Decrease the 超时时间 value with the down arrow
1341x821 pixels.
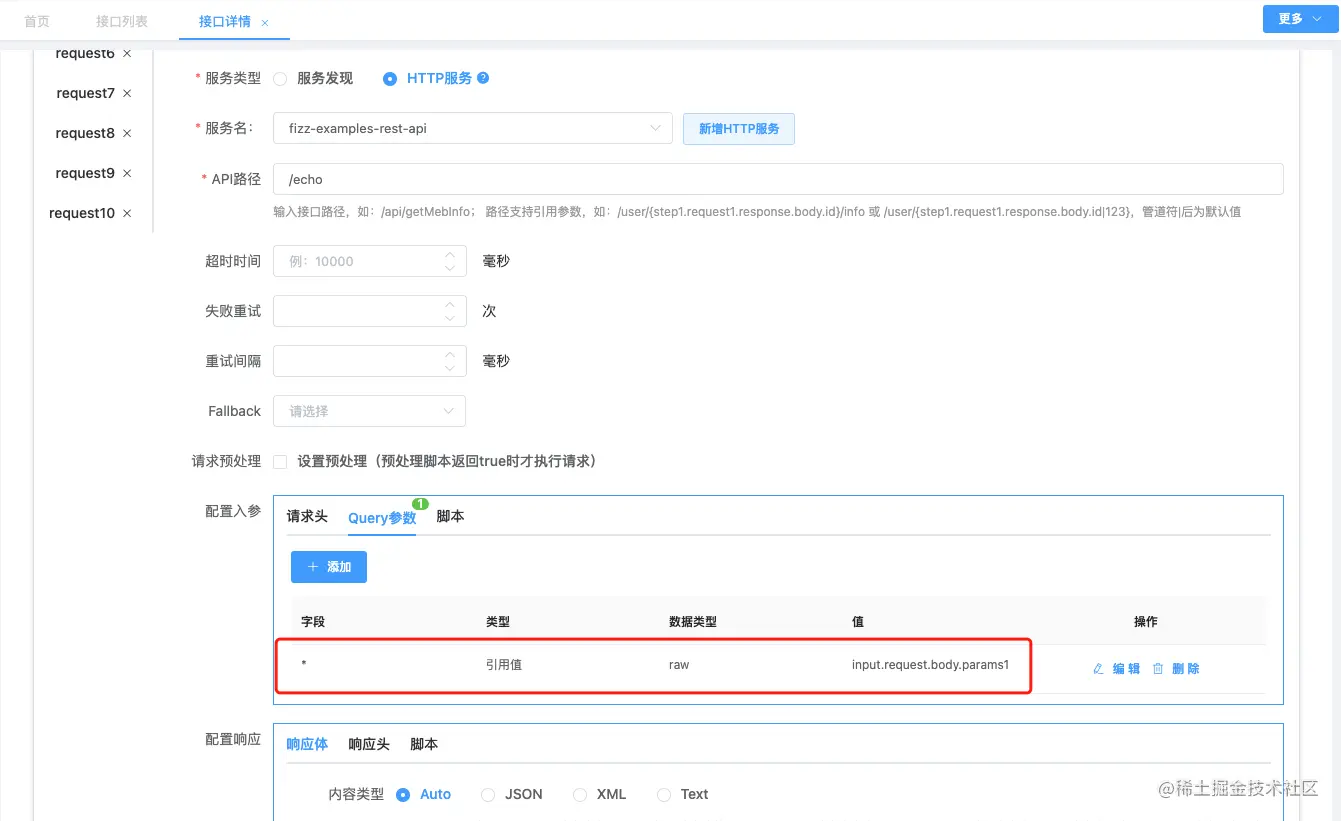click(450, 268)
